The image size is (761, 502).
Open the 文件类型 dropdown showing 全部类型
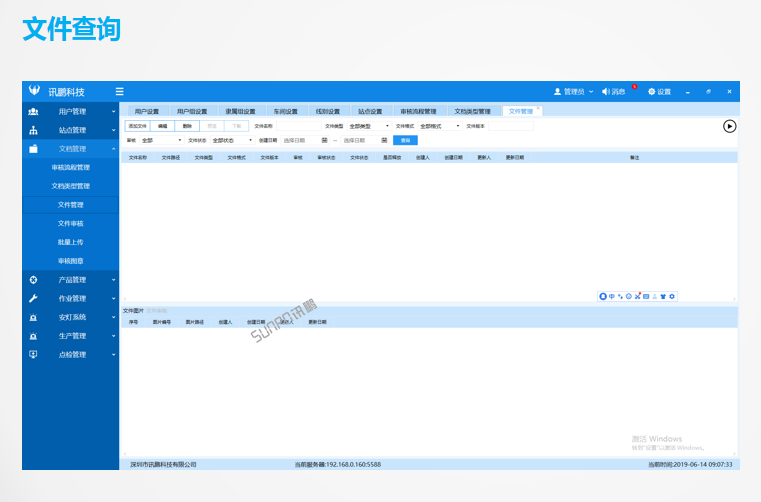[368, 126]
